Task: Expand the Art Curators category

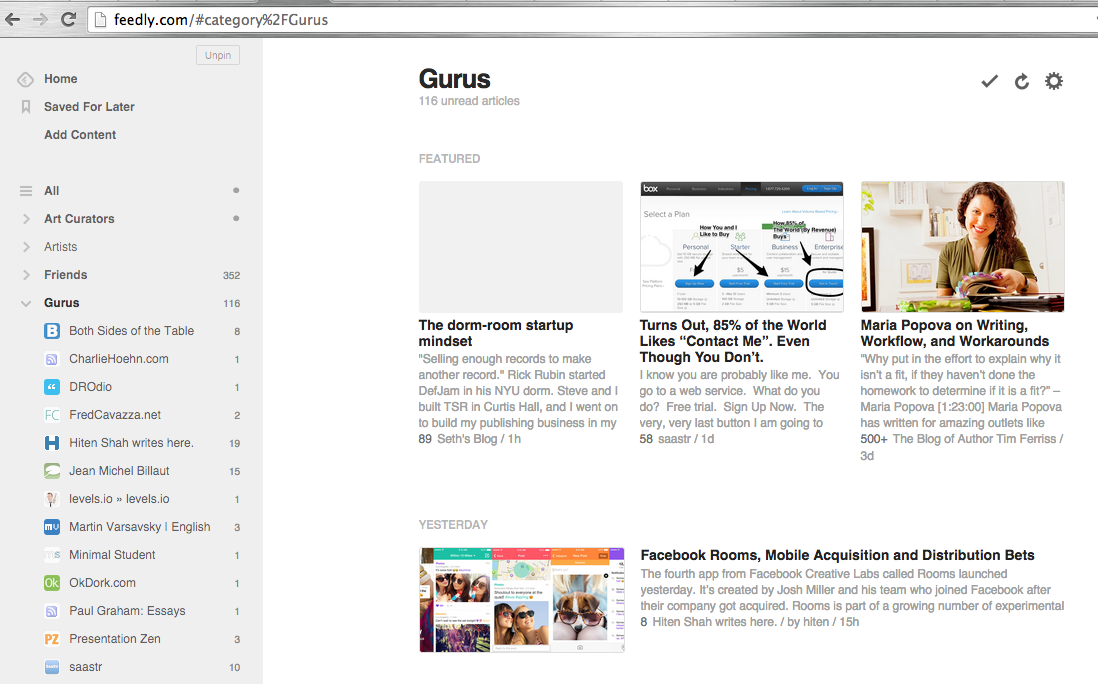Action: tap(24, 218)
